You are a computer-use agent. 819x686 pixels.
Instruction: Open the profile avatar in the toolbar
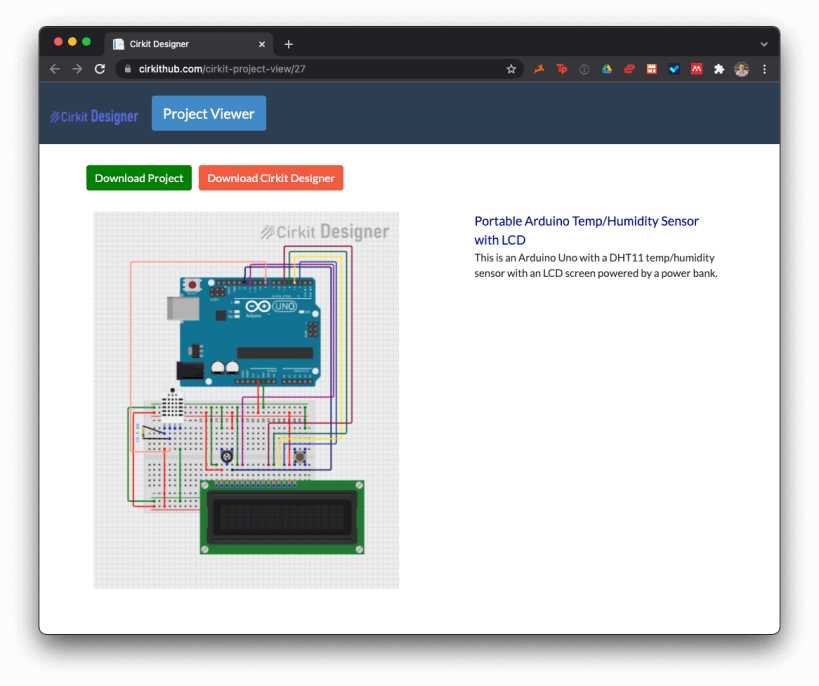pyautogui.click(x=741, y=69)
